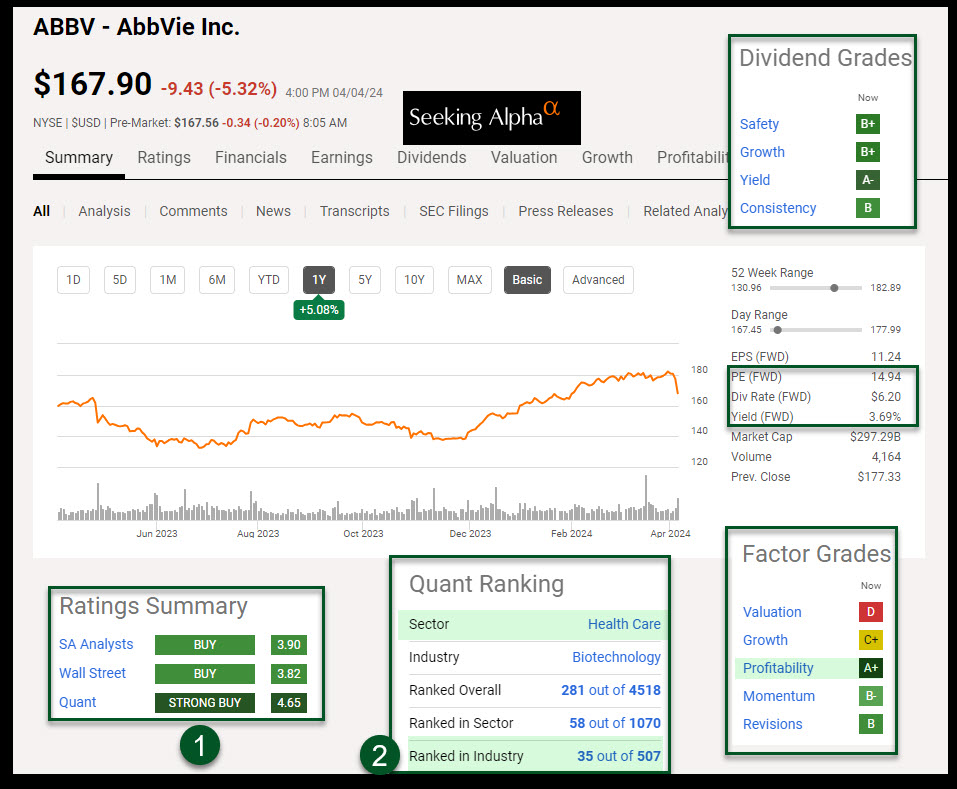This screenshot has height=789, width=957.
Task: Filter by SEC Filings
Action: pos(453,211)
